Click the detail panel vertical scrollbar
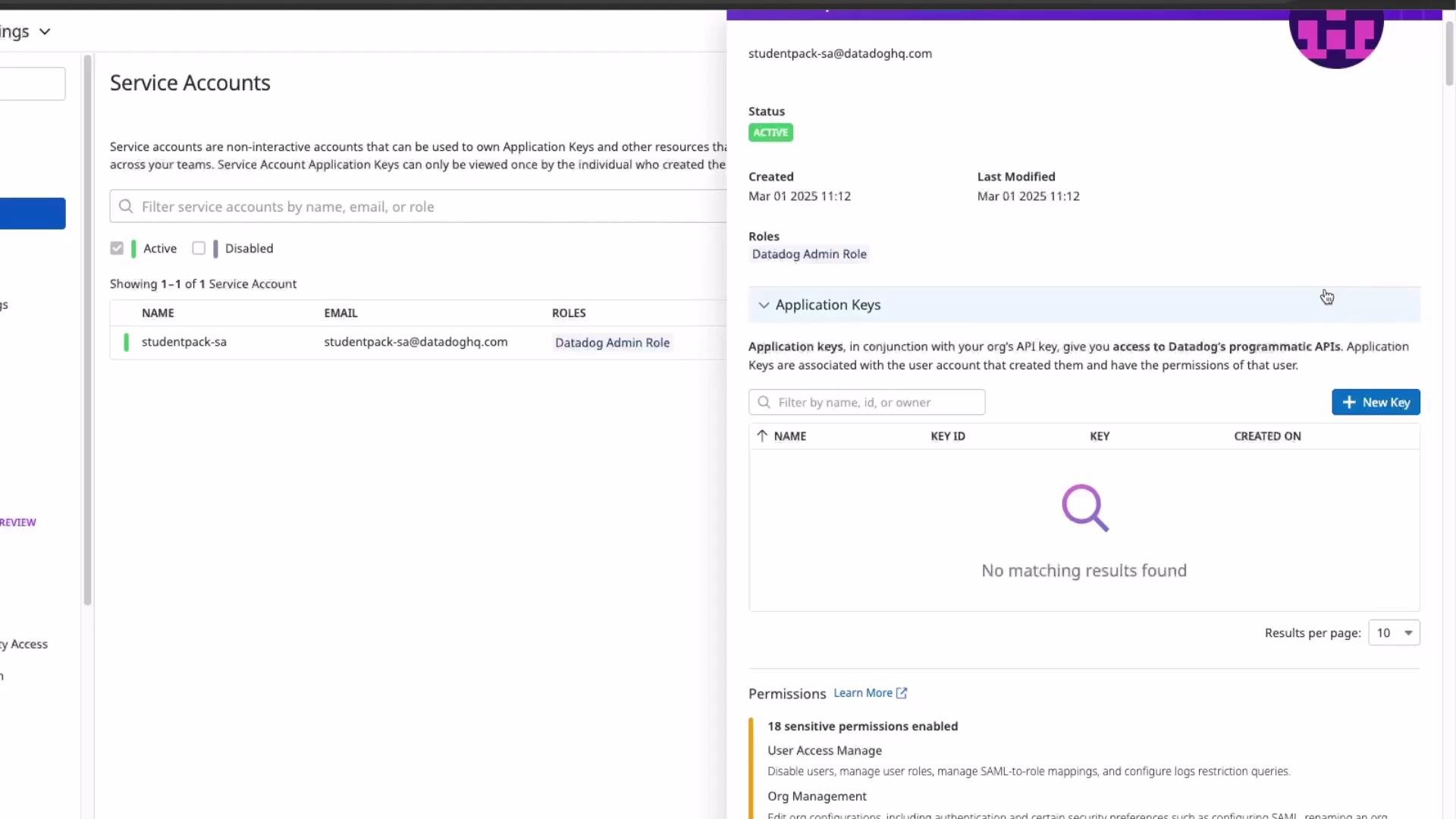The height and width of the screenshot is (819, 1456). point(1449,53)
